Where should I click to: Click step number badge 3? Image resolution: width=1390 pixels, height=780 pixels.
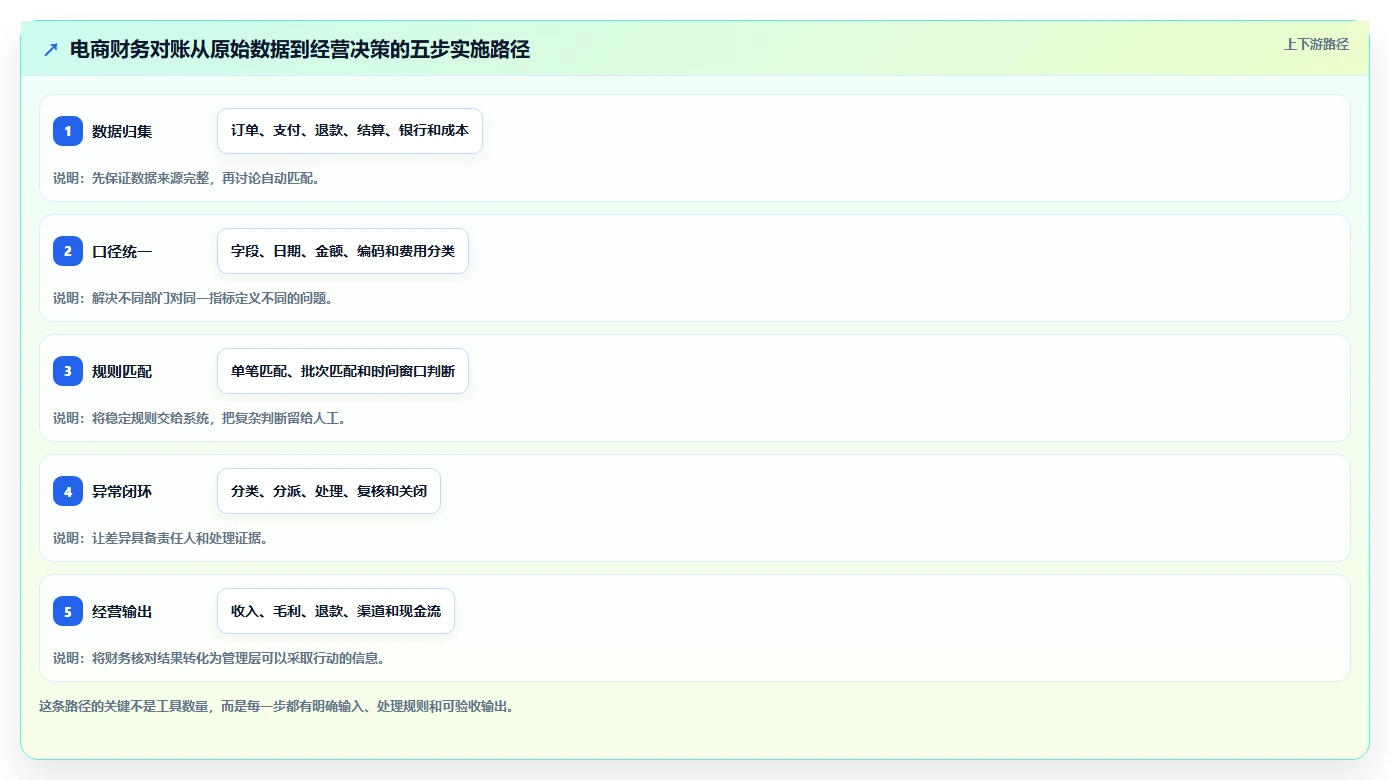pos(68,371)
